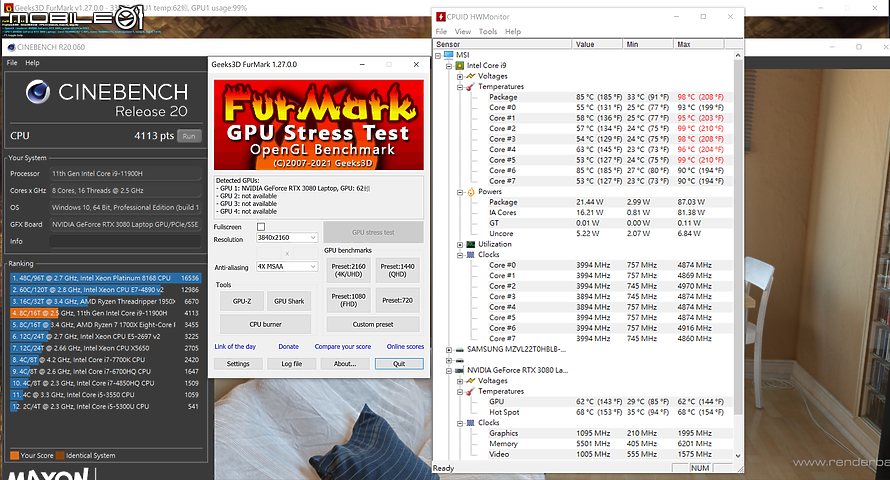This screenshot has width=890, height=480.
Task: Launch GPU-Z from FurMark tools
Action: tap(242, 301)
